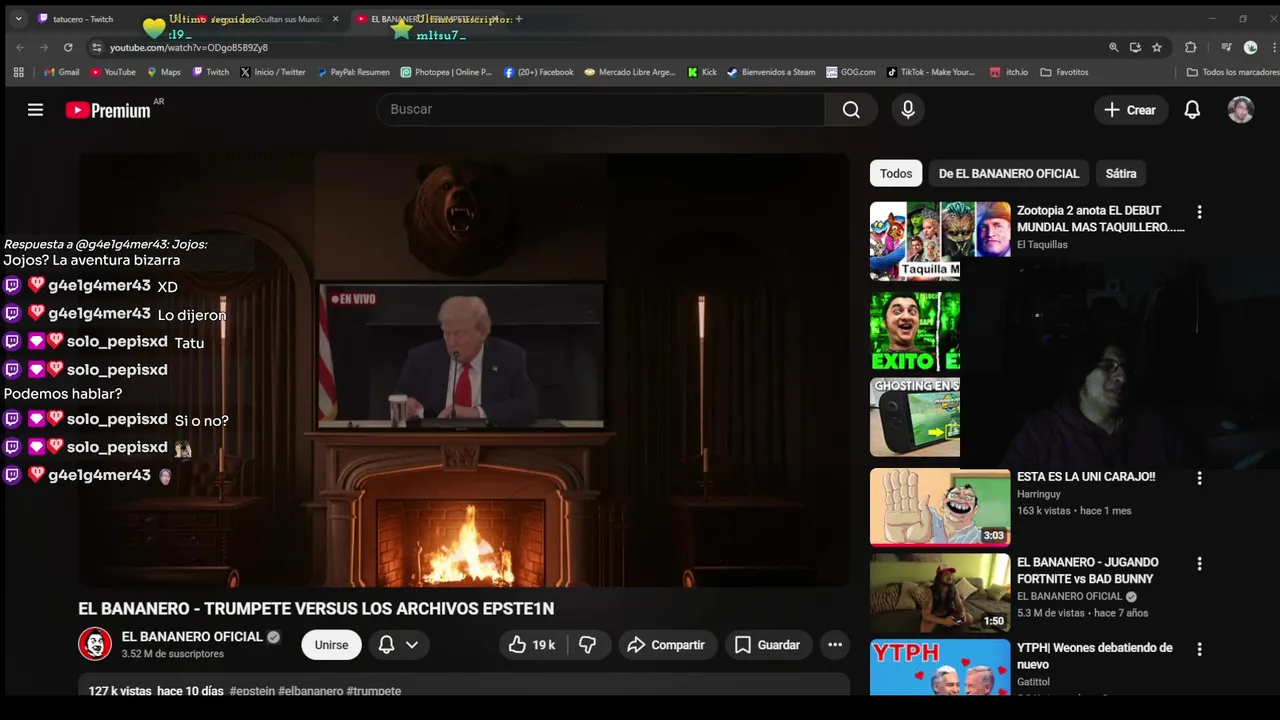Image resolution: width=1280 pixels, height=720 pixels.
Task: Open Crear create menu
Action: click(x=1130, y=110)
